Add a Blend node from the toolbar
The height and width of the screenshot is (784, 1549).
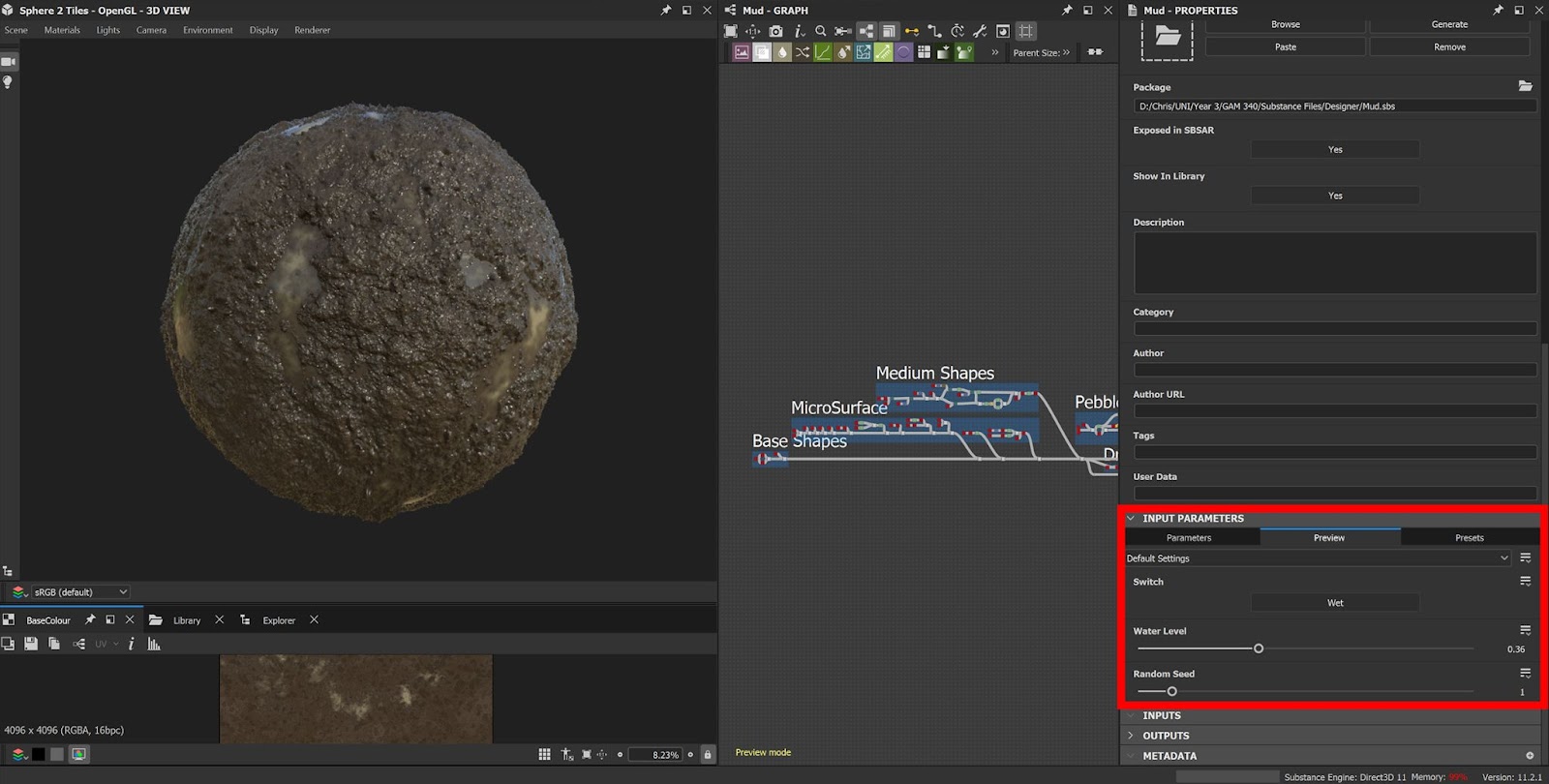[762, 52]
